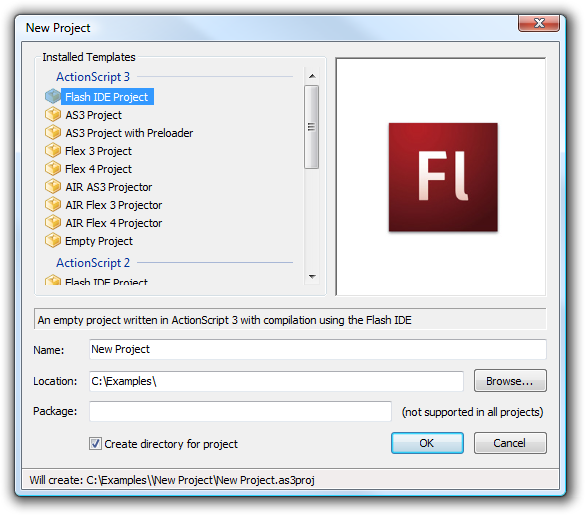Image resolution: width=585 pixels, height=515 pixels.
Task: Click the AIR Flex 3 Projector icon
Action: 53,204
